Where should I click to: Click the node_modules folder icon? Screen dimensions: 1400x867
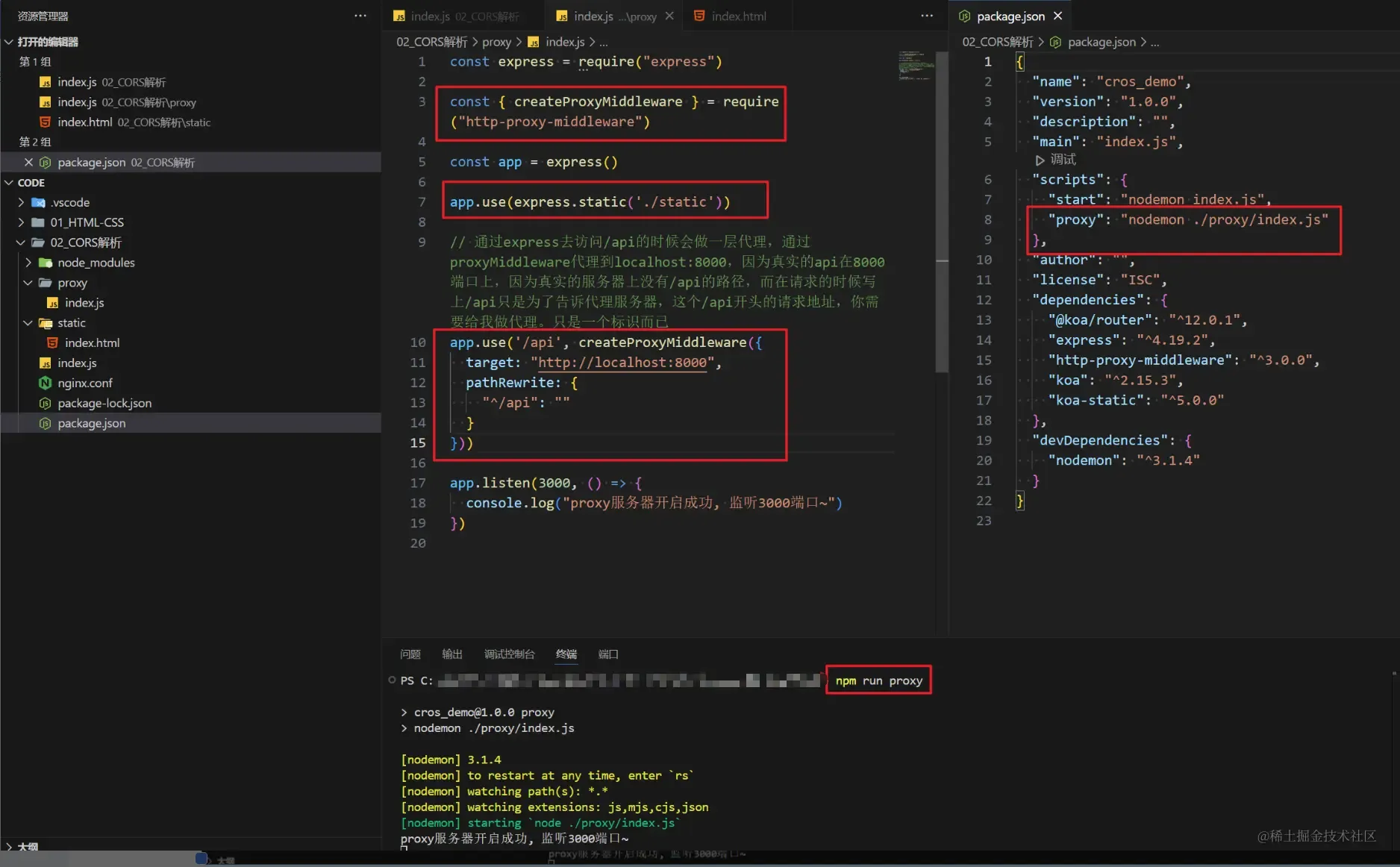click(46, 263)
